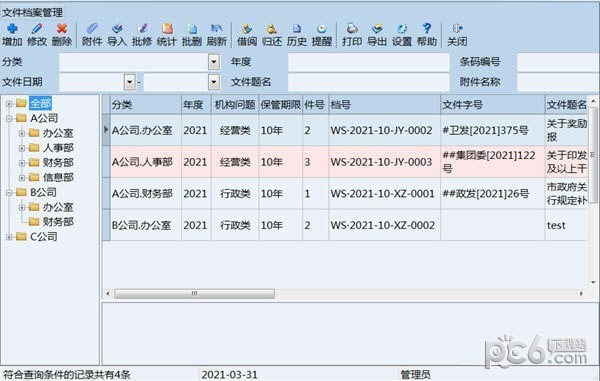This screenshot has height=381, width=600.
Task: Click the cell ##政发[2021]26号
Action: coord(493,194)
